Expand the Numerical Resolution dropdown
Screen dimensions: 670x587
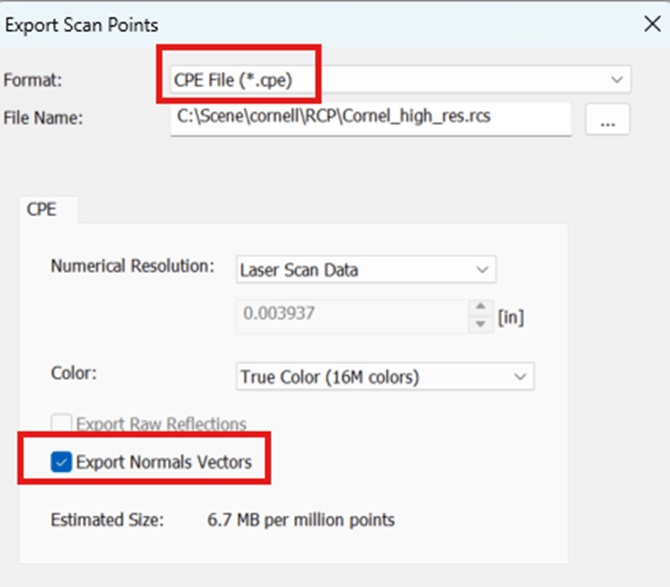tap(366, 269)
